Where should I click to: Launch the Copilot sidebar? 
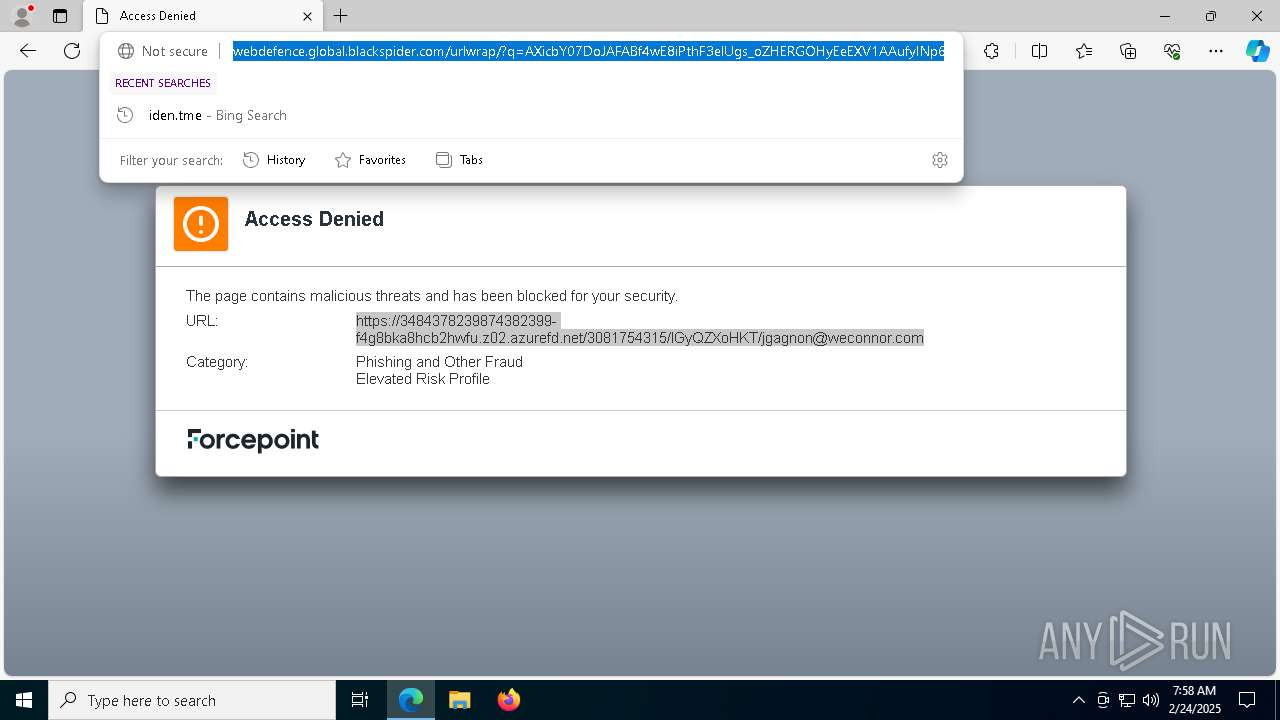1257,51
